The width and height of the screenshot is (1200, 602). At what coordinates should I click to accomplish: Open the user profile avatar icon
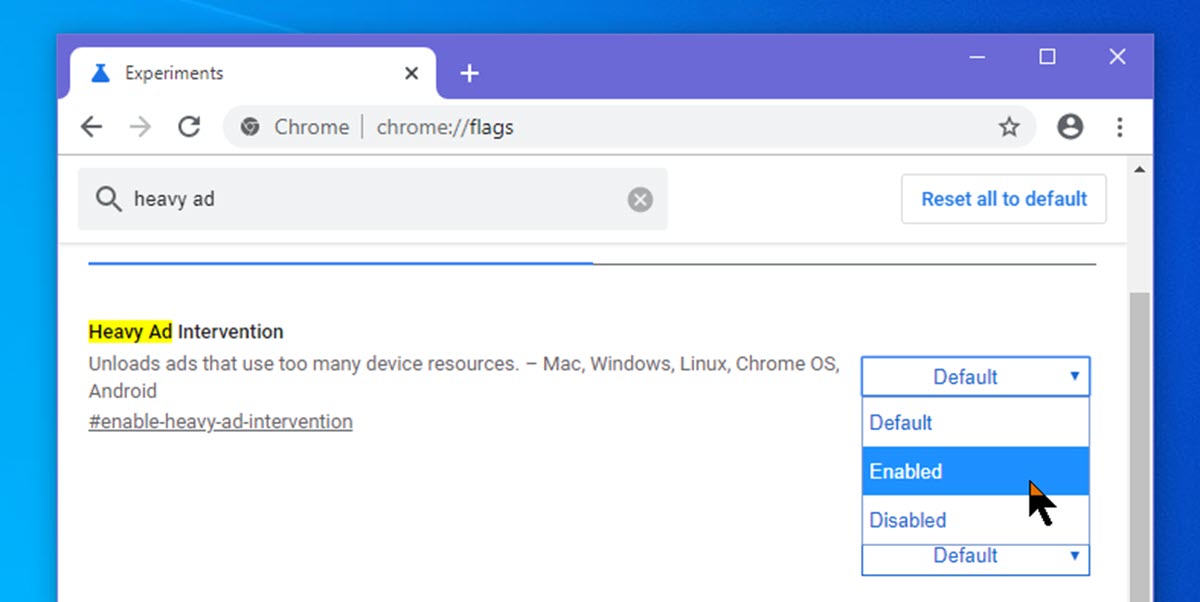coord(1070,127)
